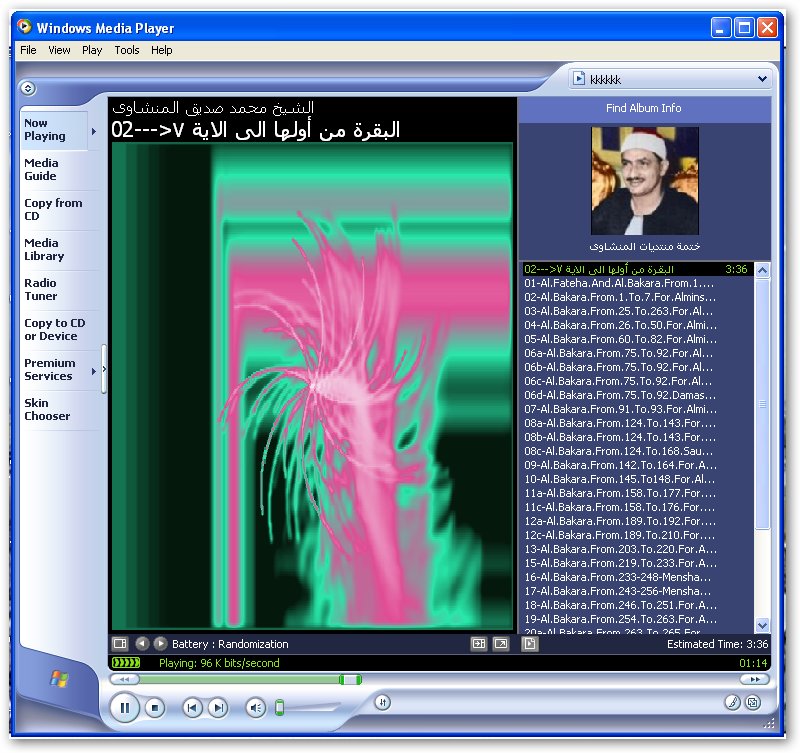Viewport: 800px width, 753px height.
Task: Select track 19-Al.Bakara.From.254.To.263
Action: (637, 619)
